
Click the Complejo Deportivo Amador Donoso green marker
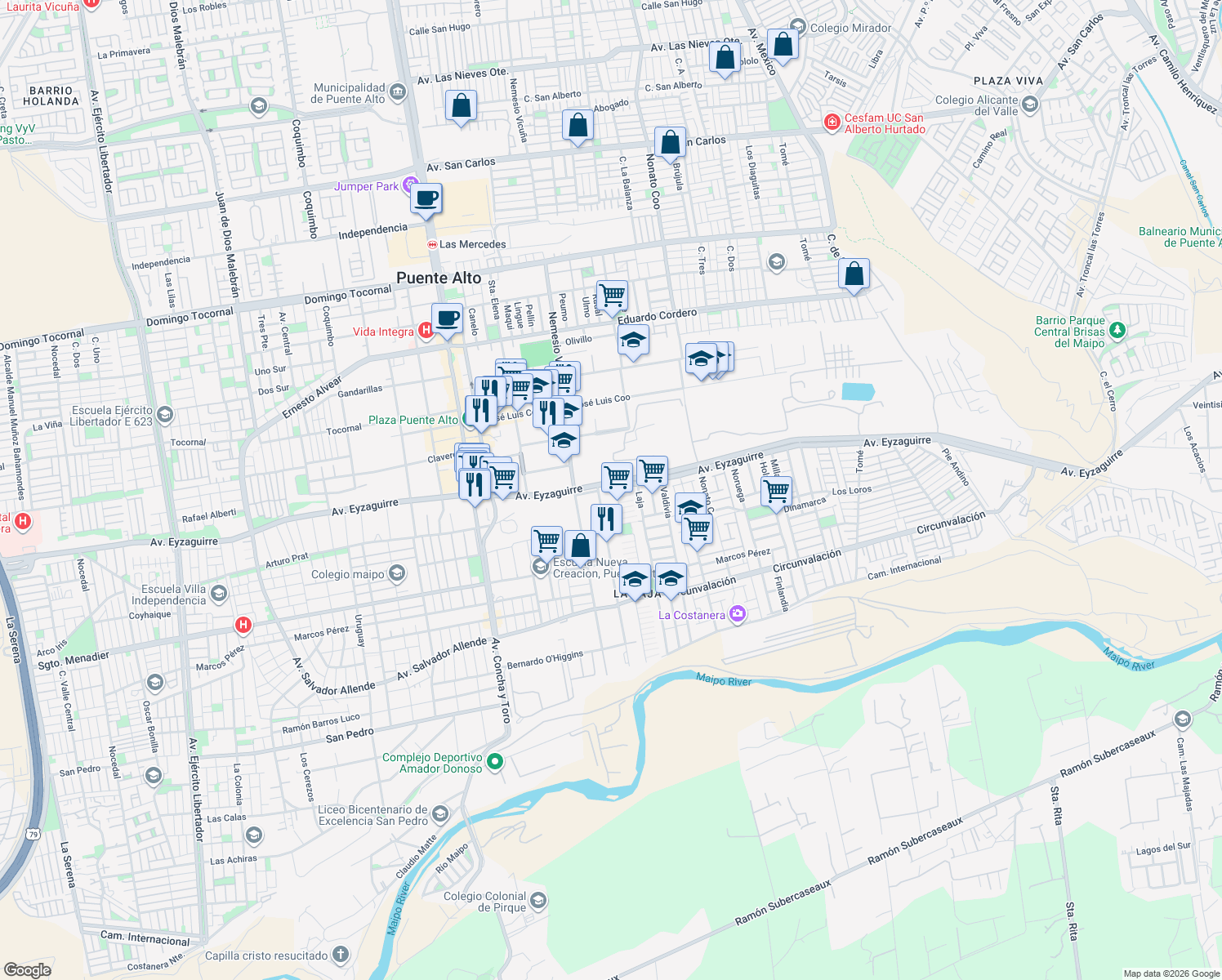(x=493, y=759)
